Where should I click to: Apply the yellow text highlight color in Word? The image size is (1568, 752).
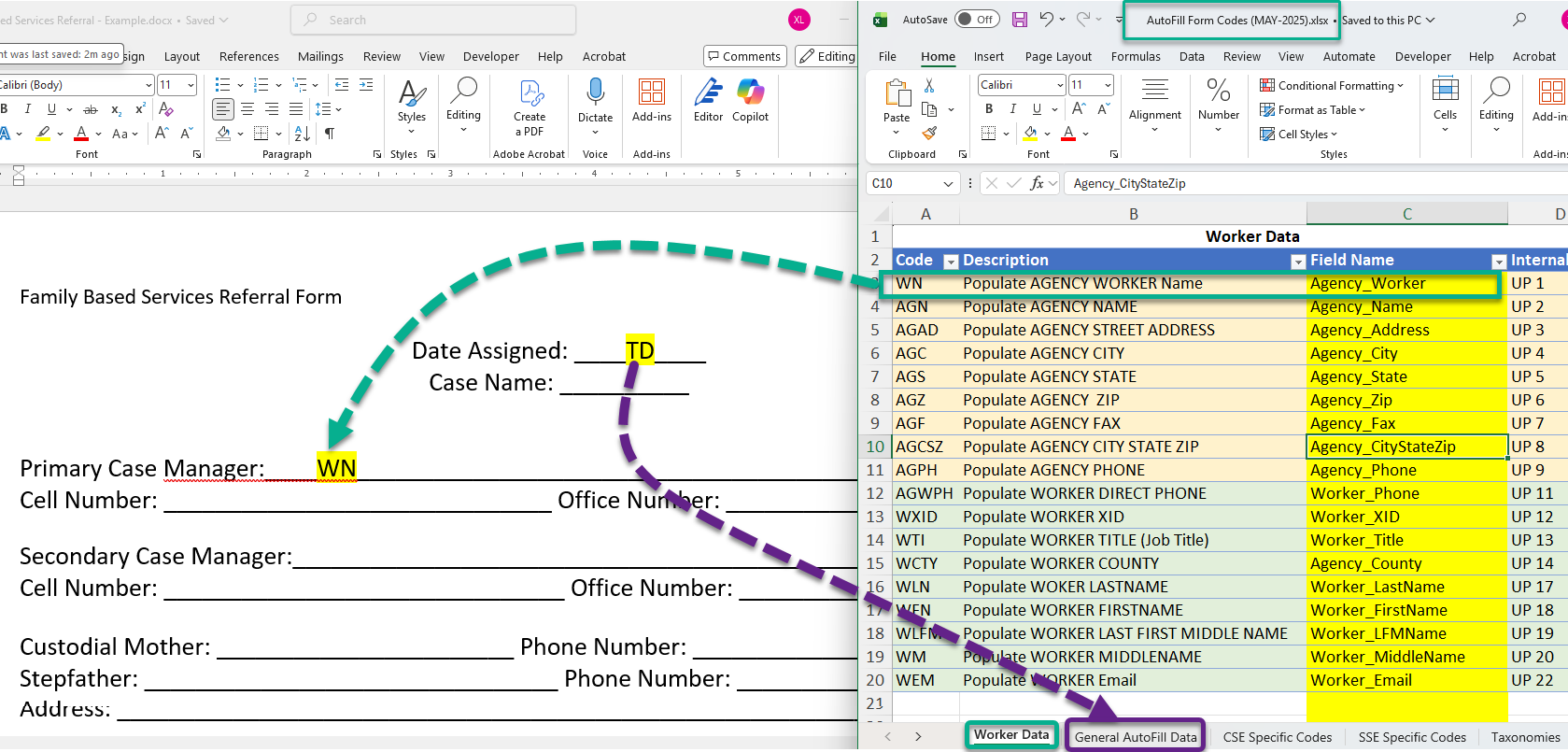pyautogui.click(x=43, y=134)
